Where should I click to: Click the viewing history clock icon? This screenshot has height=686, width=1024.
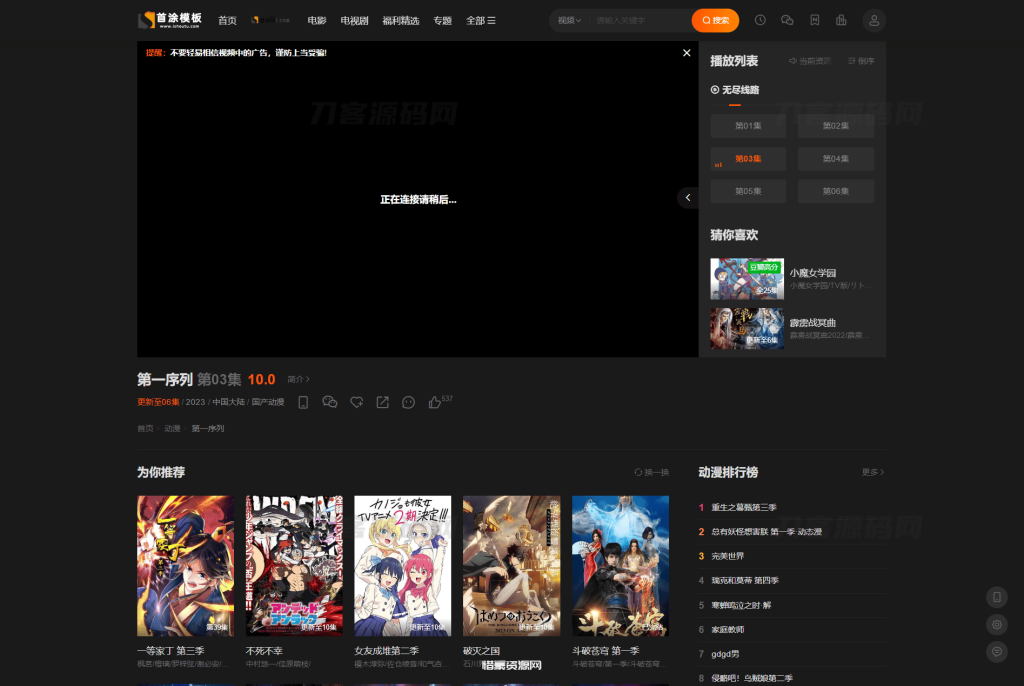coord(760,20)
